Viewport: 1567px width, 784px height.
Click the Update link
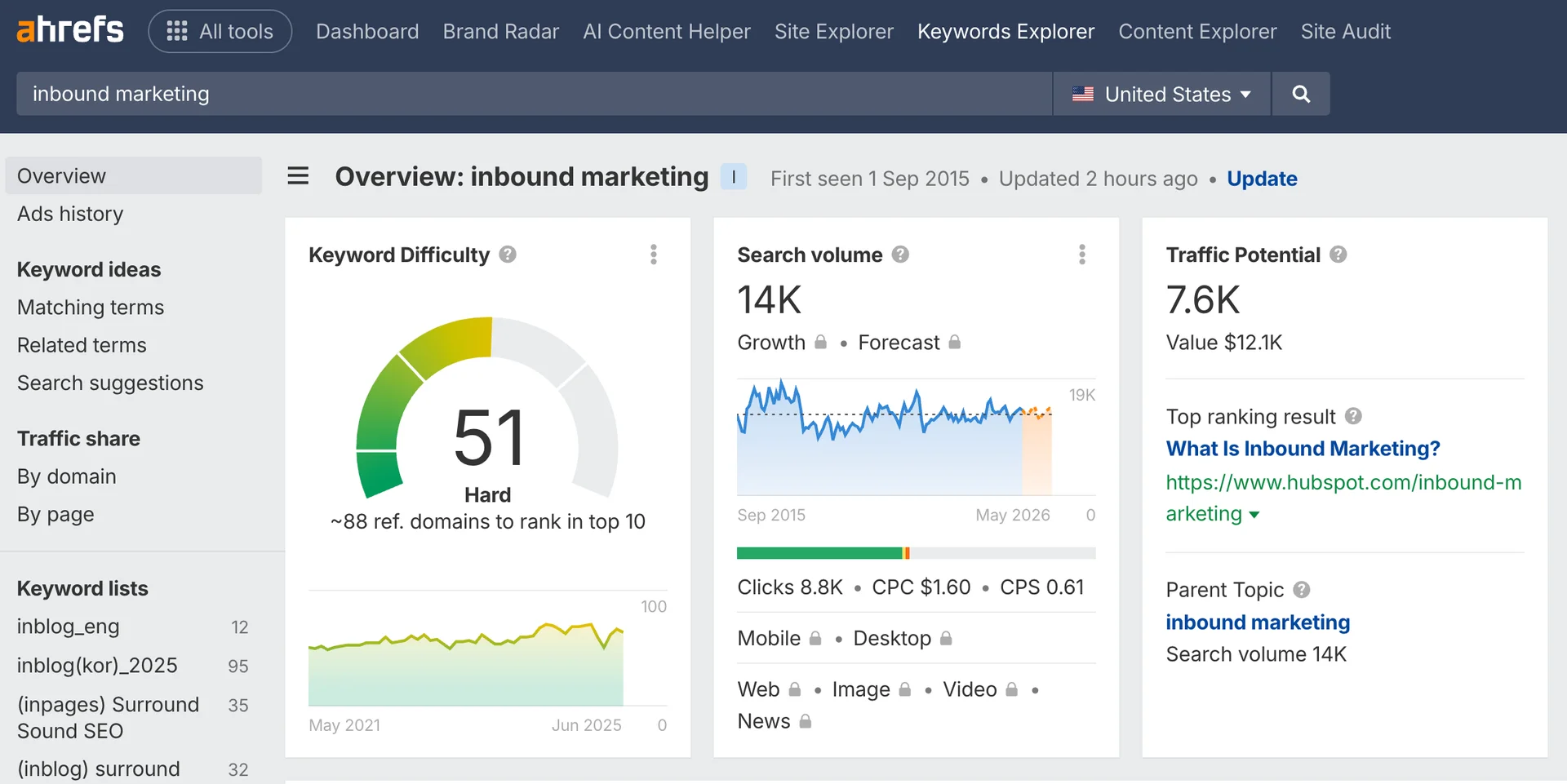pyautogui.click(x=1262, y=179)
